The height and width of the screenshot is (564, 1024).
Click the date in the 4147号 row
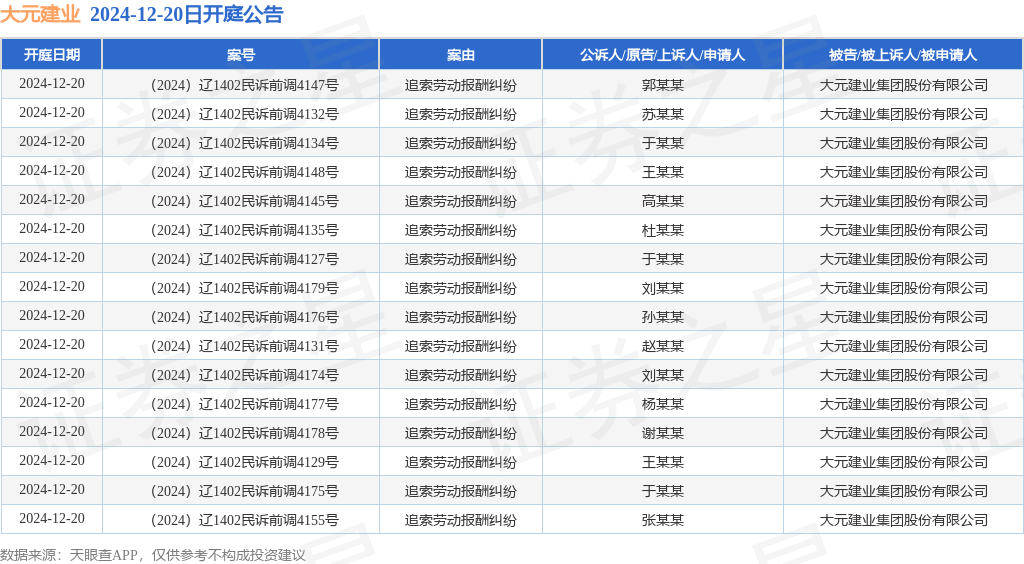click(52, 84)
